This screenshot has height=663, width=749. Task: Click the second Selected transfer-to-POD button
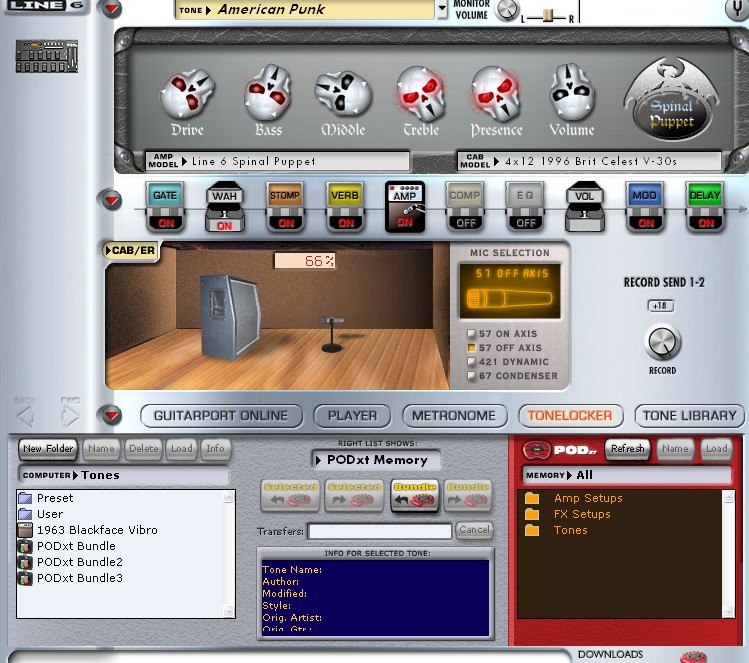(354, 496)
